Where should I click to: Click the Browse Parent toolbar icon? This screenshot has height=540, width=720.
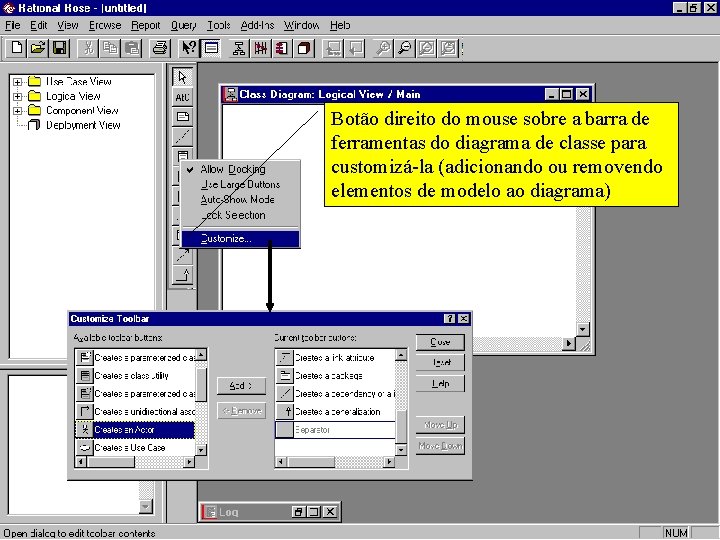coord(333,48)
